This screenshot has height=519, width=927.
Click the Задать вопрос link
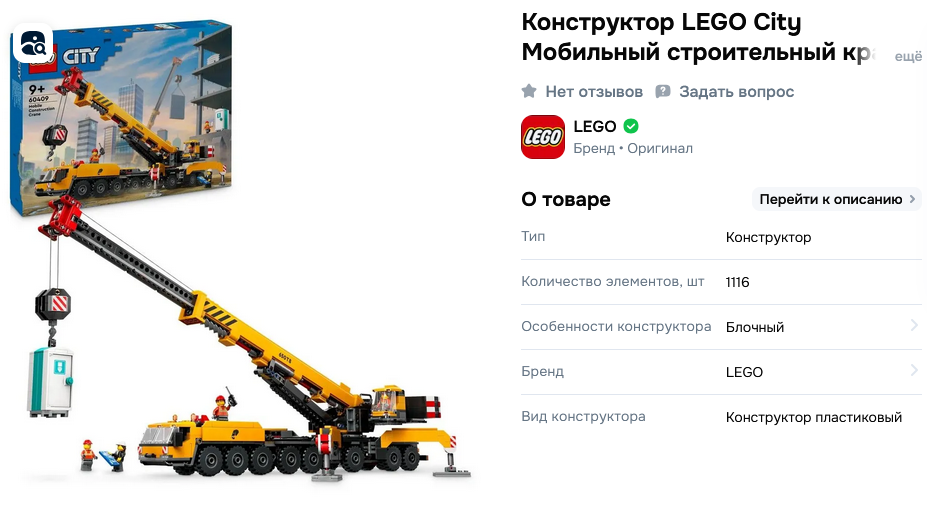[x=736, y=92]
